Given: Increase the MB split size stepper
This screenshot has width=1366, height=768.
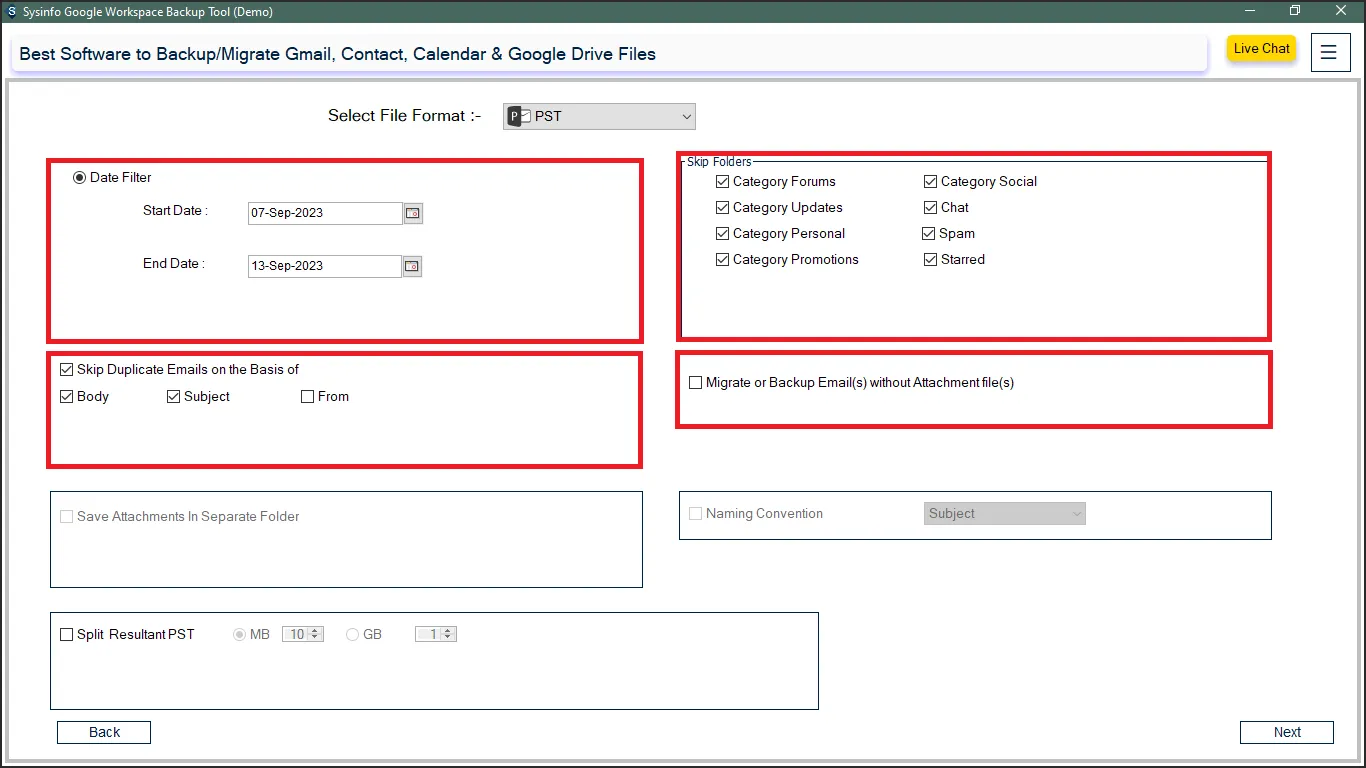Looking at the screenshot, I should point(316,631).
